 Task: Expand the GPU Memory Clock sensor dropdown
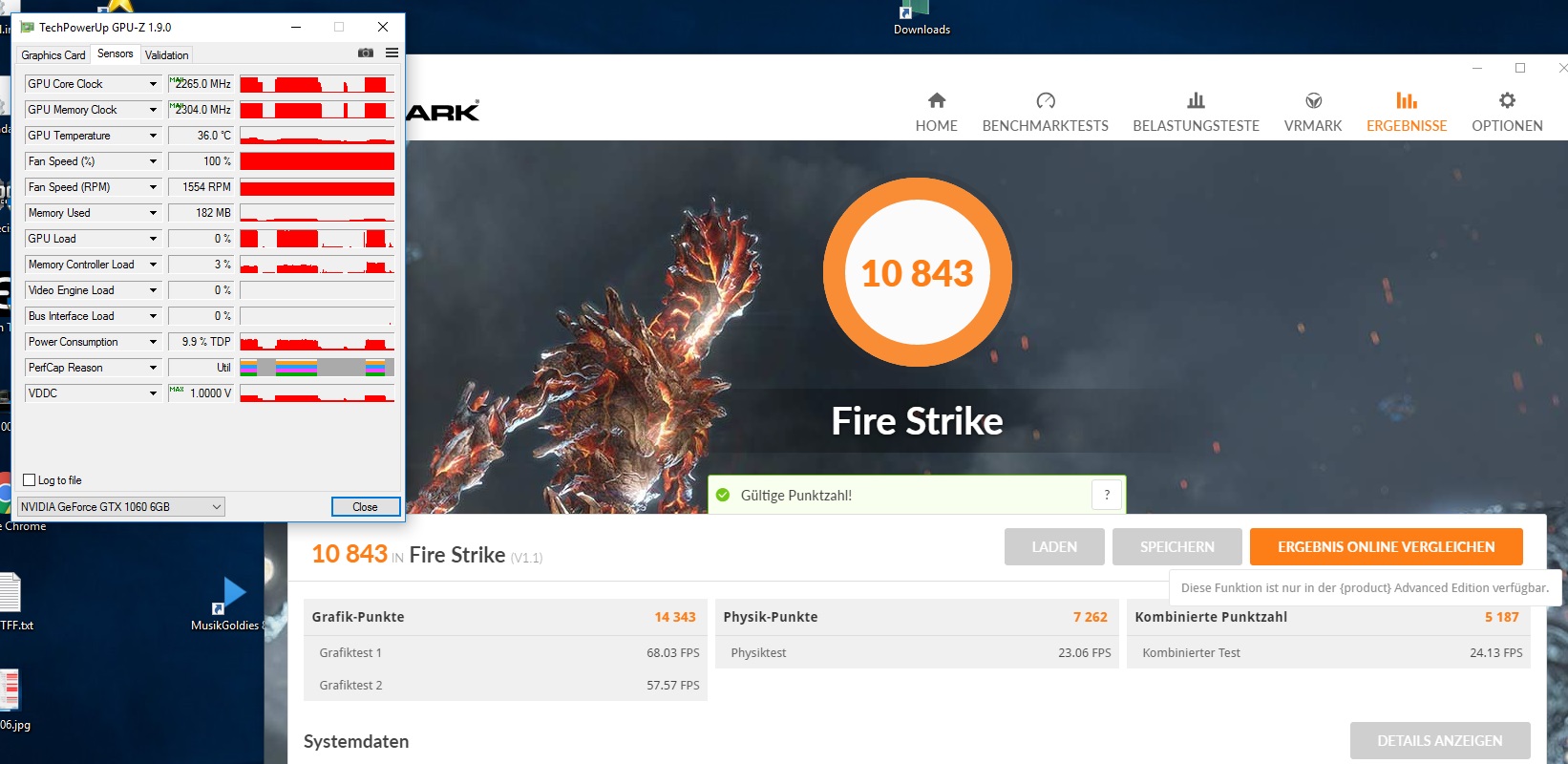coord(153,110)
